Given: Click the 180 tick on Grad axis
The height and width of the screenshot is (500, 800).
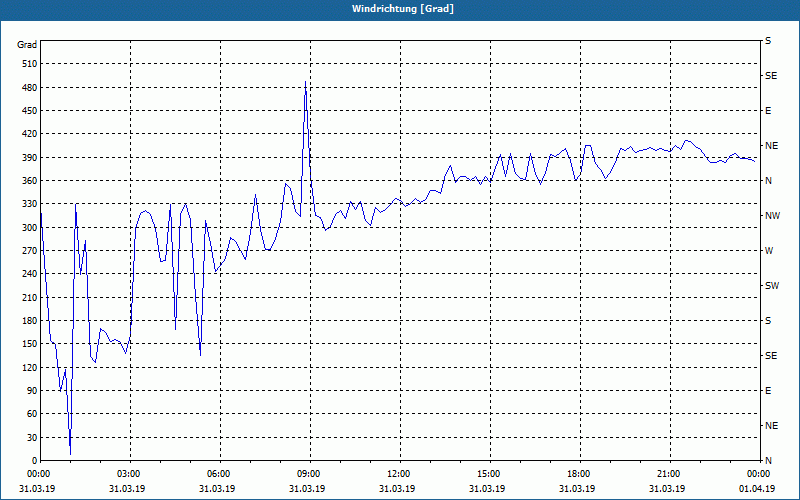Looking at the screenshot, I should (30, 321).
